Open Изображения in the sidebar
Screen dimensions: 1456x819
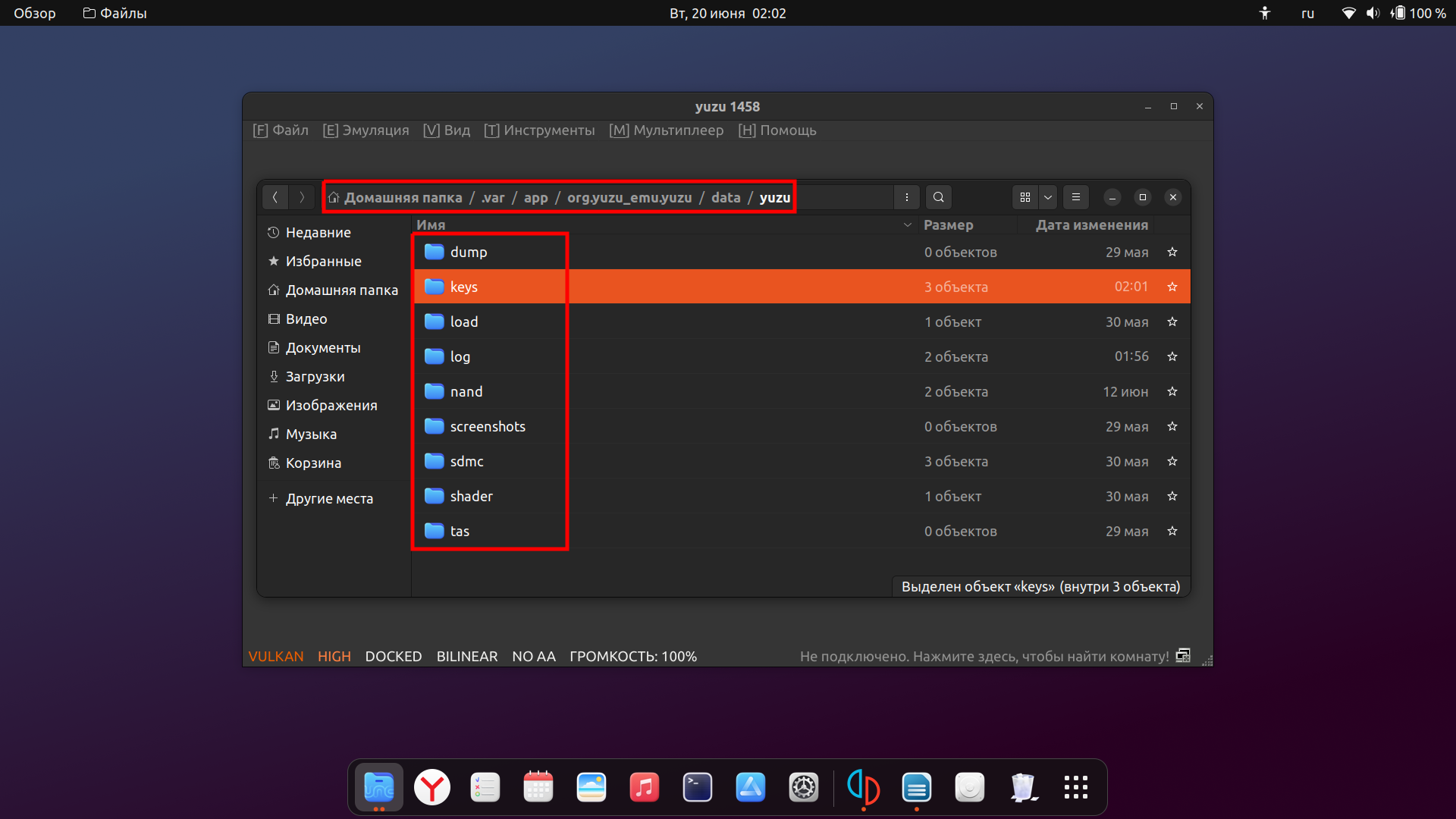click(334, 405)
